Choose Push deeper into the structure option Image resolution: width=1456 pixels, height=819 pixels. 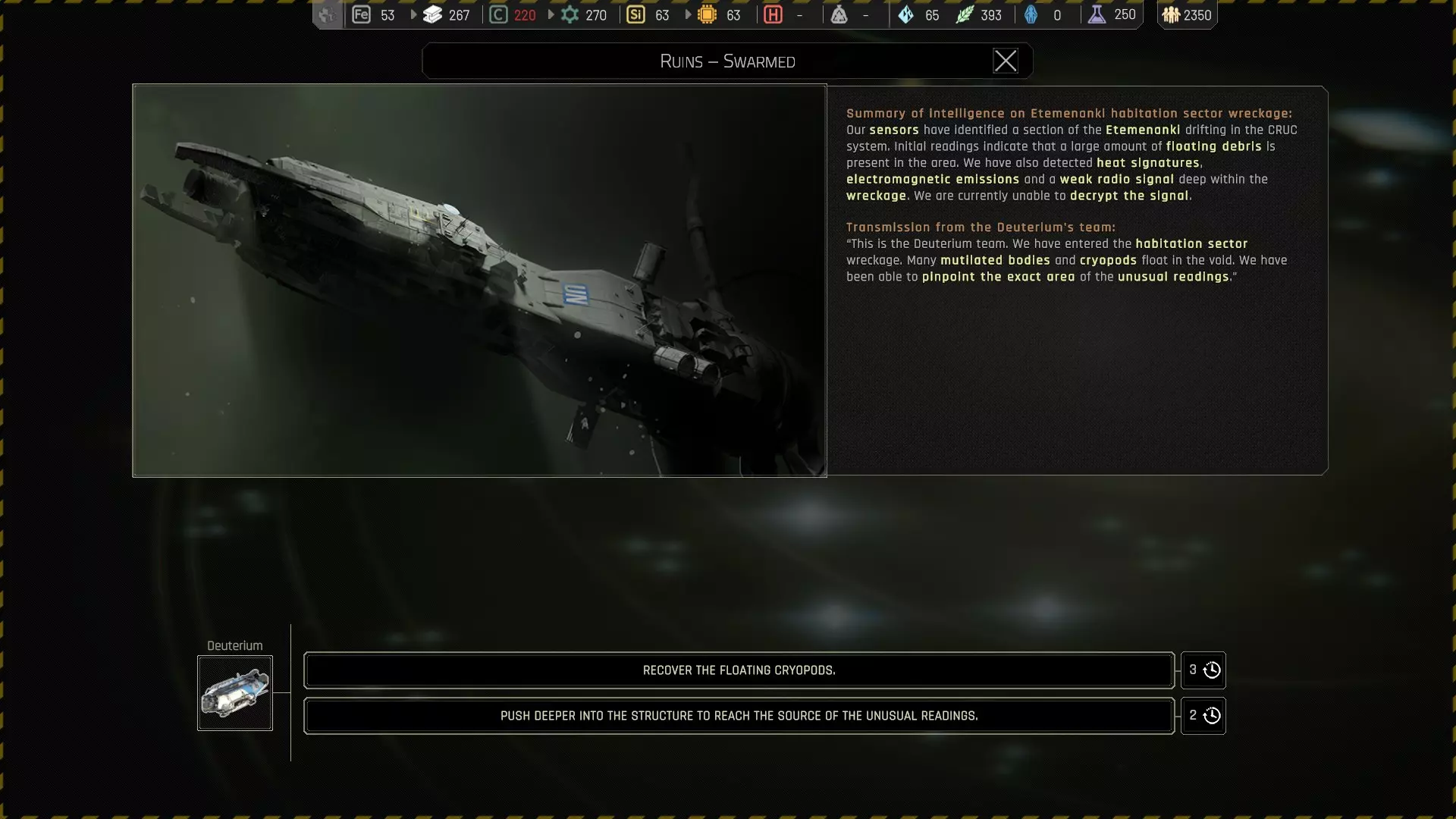pos(739,716)
